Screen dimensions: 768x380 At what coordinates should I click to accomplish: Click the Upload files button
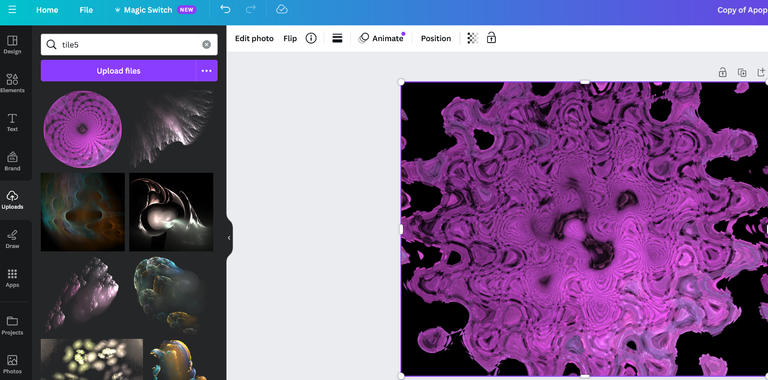[x=118, y=71]
